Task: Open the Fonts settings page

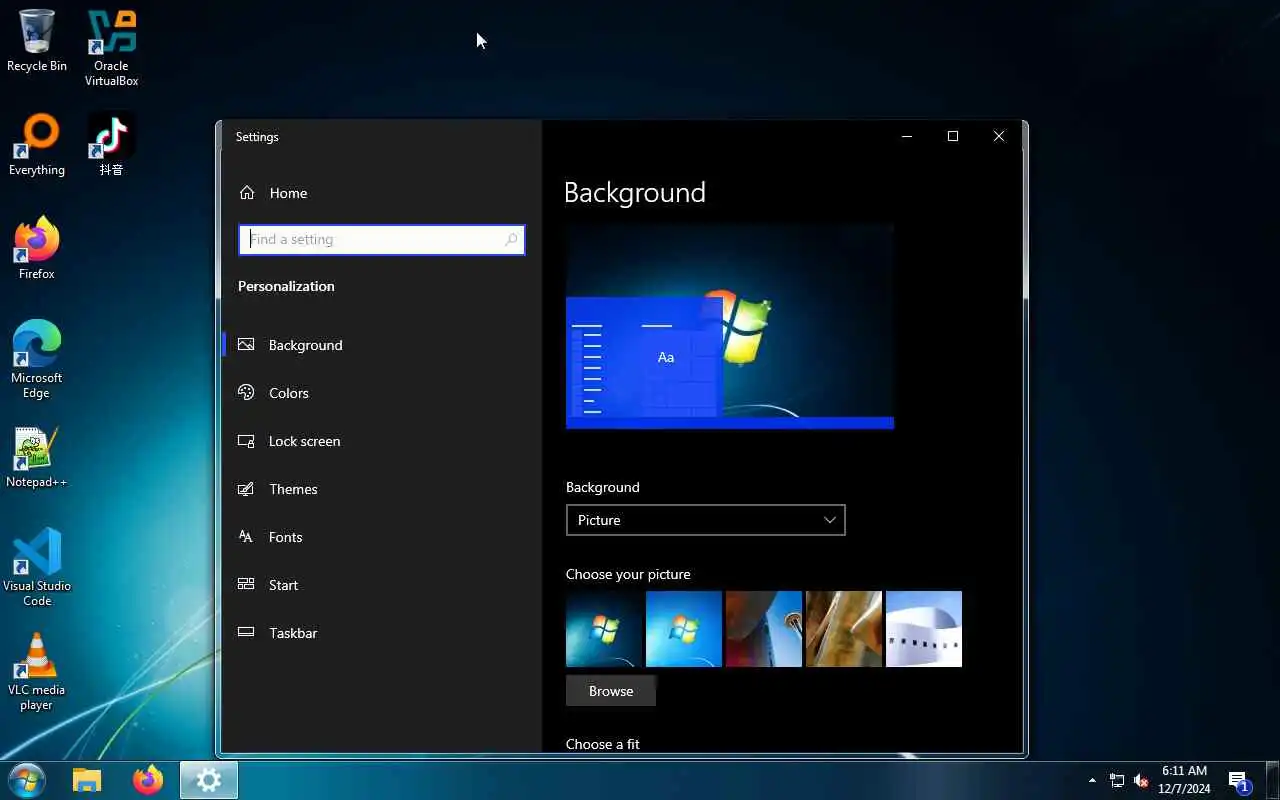Action: 382,537
